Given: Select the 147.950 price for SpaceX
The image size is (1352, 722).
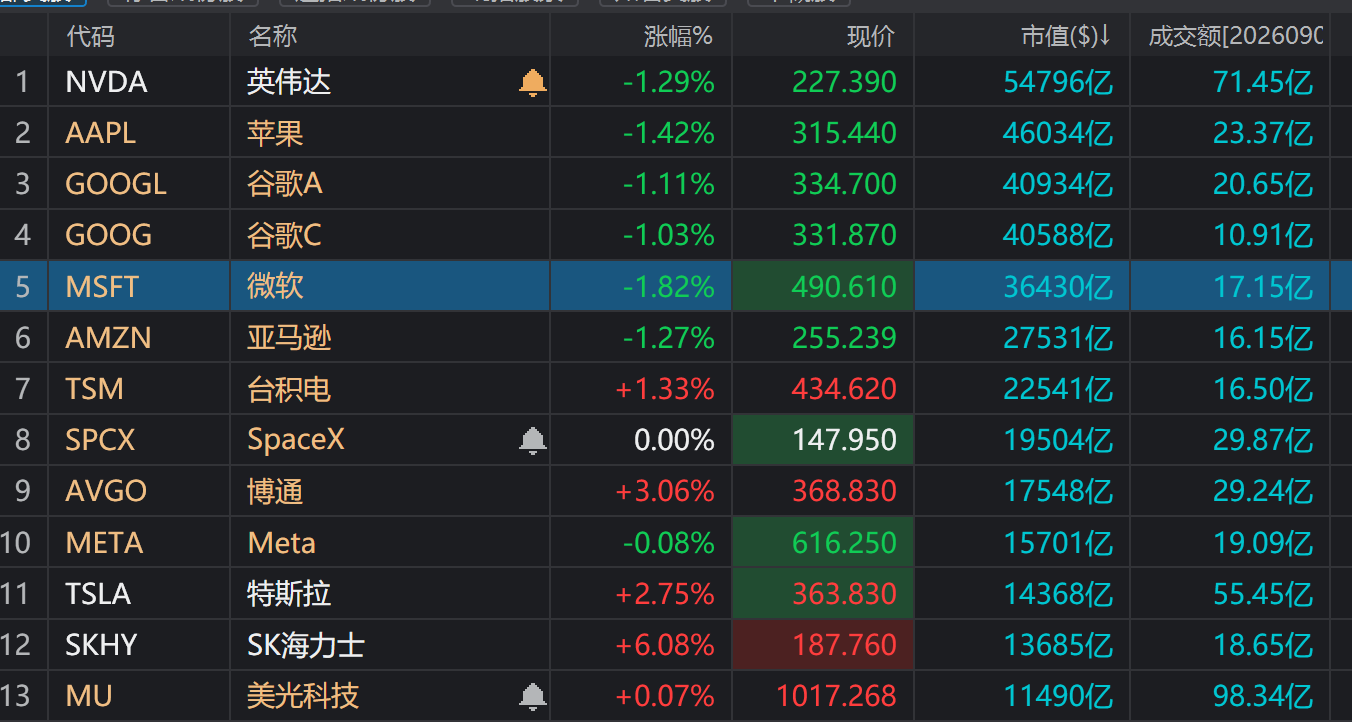Looking at the screenshot, I should pyautogui.click(x=845, y=440).
